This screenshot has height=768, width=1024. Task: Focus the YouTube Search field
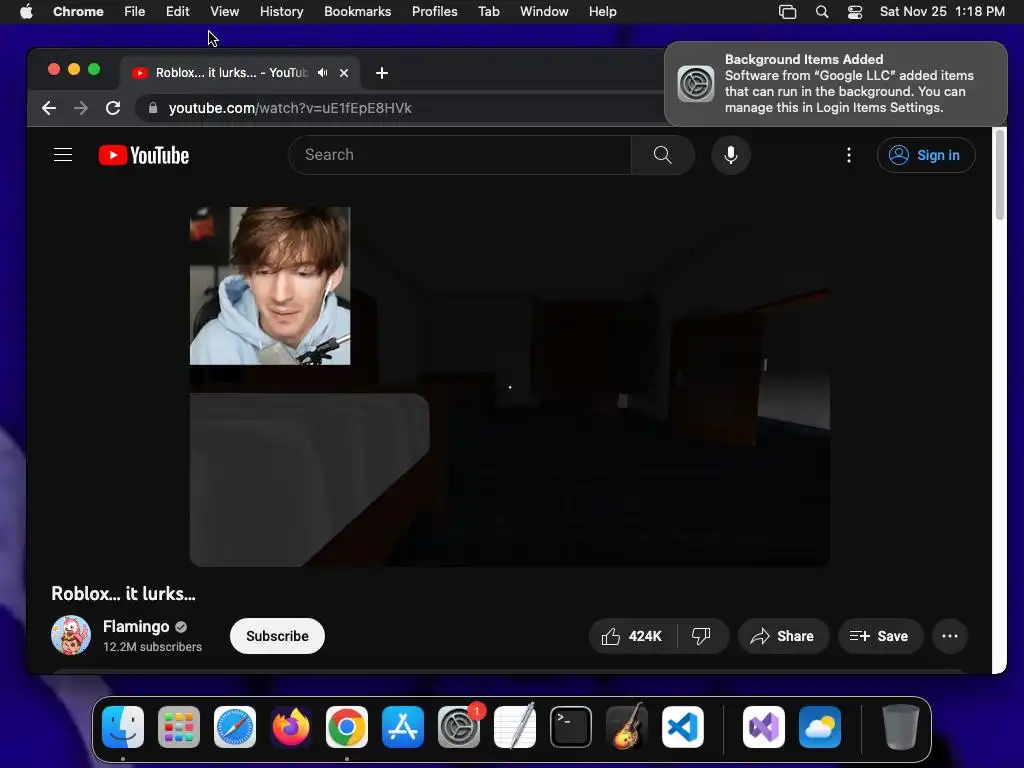(x=460, y=155)
